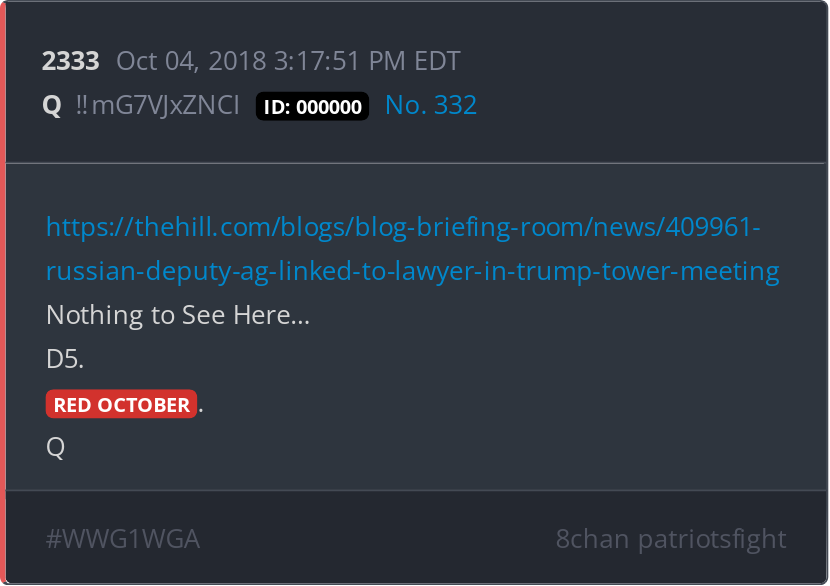Click the bold Q author name
Viewport: 830px width, 586px height.
pyautogui.click(x=52, y=105)
